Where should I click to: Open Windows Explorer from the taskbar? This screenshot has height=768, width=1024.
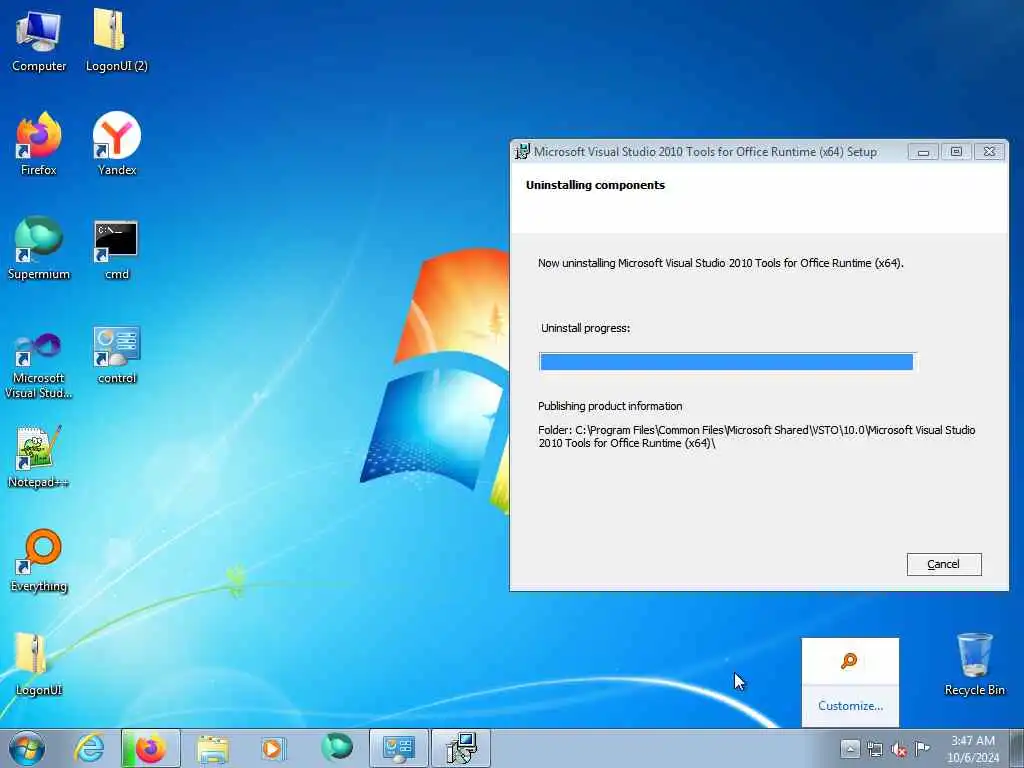213,748
